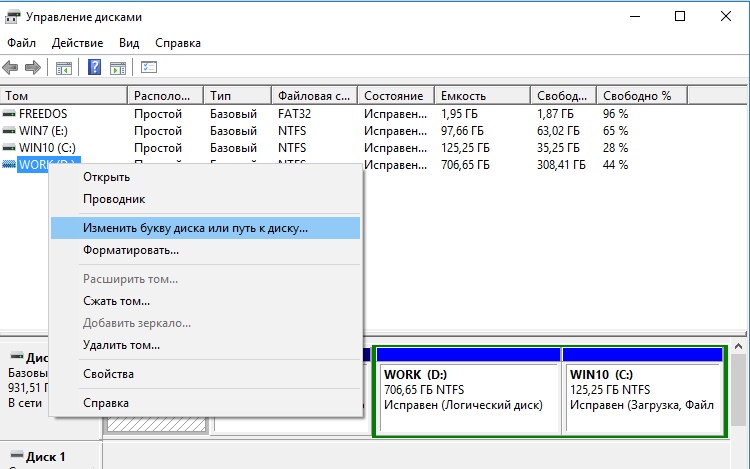This screenshot has height=469, width=750.
Task: Click the Forward arrow toolbar icon
Action: point(33,68)
